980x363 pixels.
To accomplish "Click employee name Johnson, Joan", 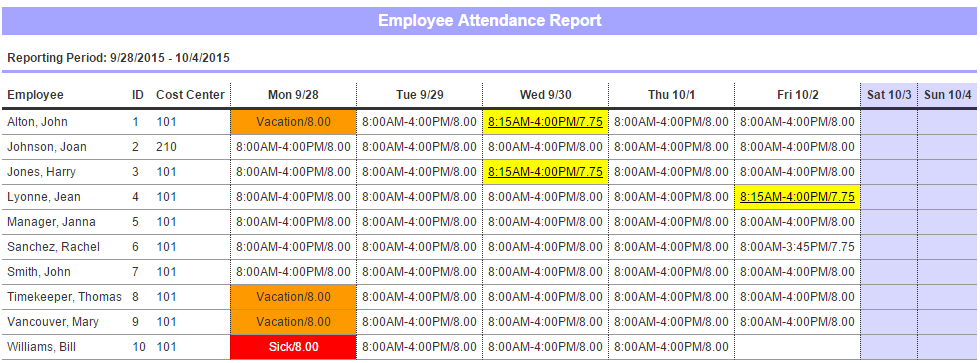I will tap(46, 147).
